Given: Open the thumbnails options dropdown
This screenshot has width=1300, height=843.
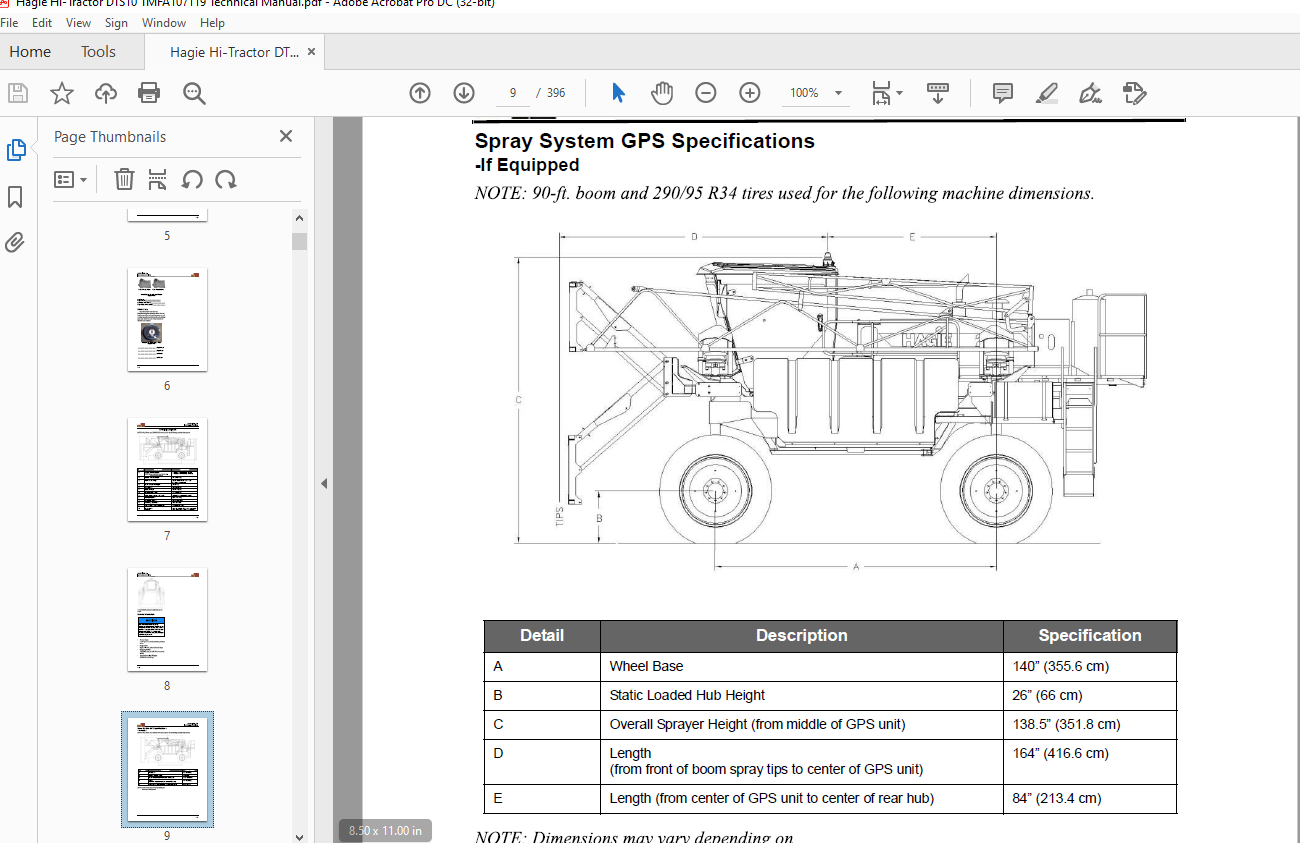Looking at the screenshot, I should (x=70, y=180).
